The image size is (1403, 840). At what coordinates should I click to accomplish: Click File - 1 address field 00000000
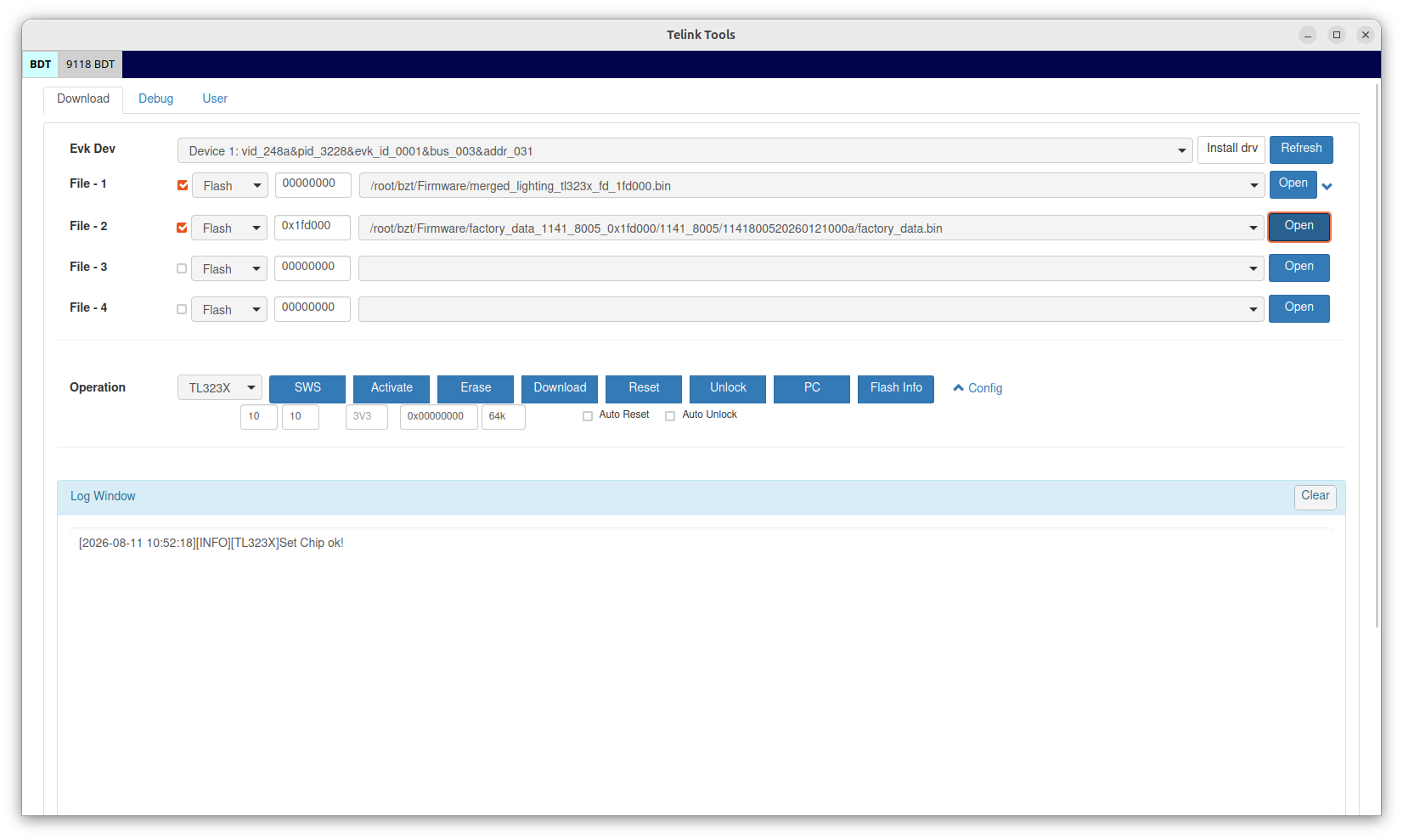(x=313, y=184)
